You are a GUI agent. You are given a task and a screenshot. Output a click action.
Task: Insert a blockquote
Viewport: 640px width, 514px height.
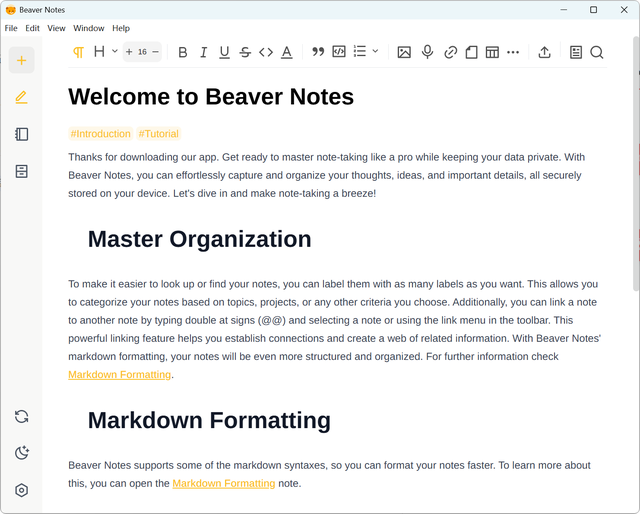click(x=318, y=52)
